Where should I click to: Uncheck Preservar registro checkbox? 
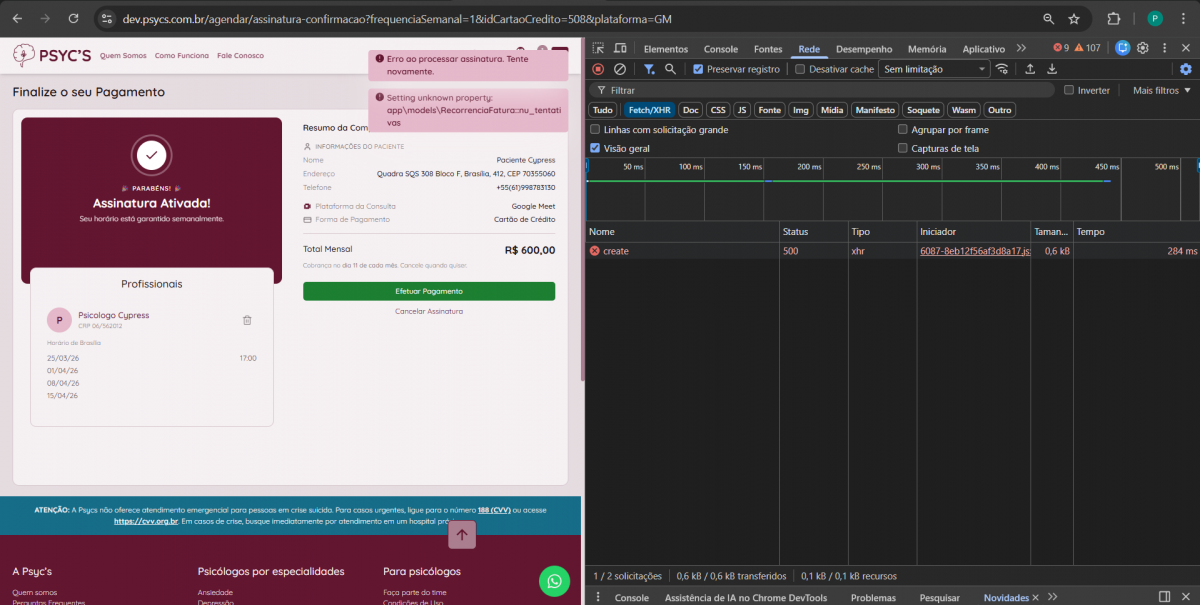[x=699, y=69]
